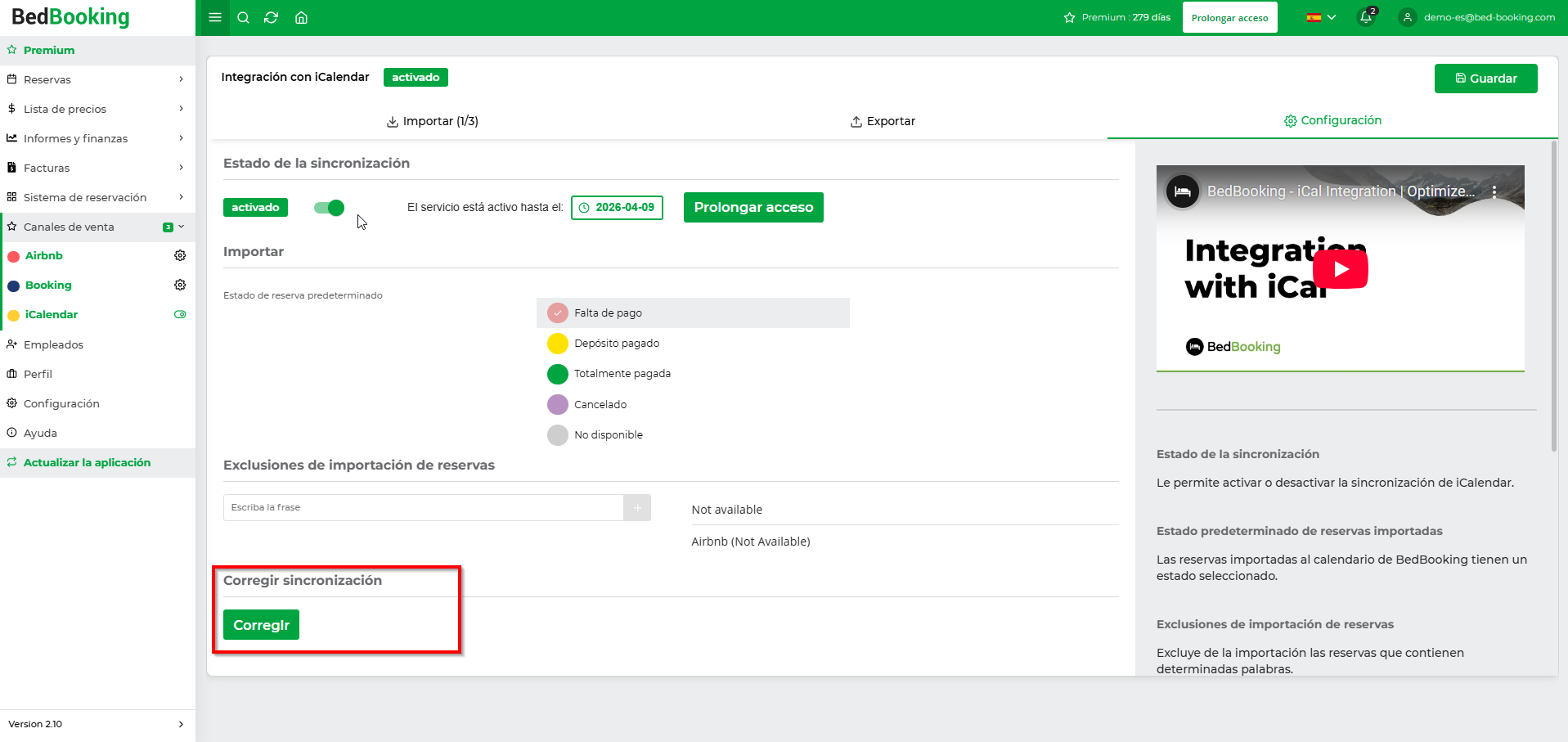Open the Airbnb channel in sidebar
This screenshot has width=1568, height=742.
pos(43,255)
